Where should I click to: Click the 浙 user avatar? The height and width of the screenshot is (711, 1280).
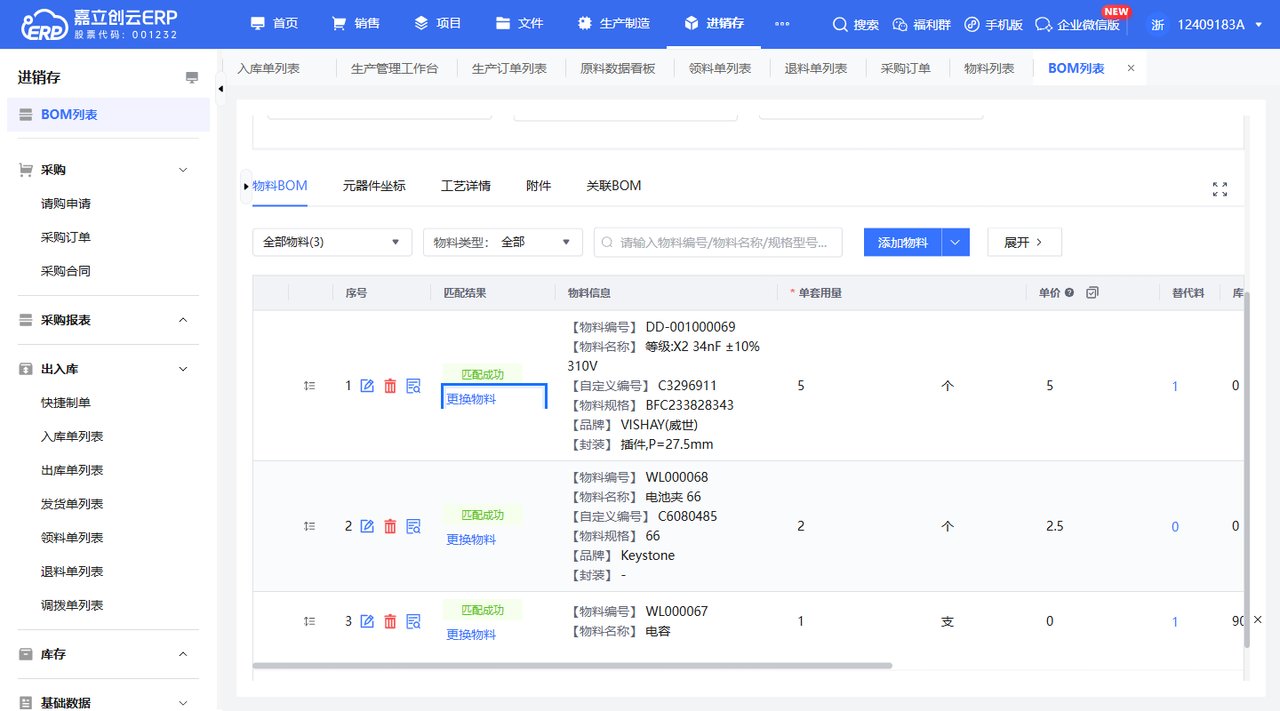click(1157, 24)
